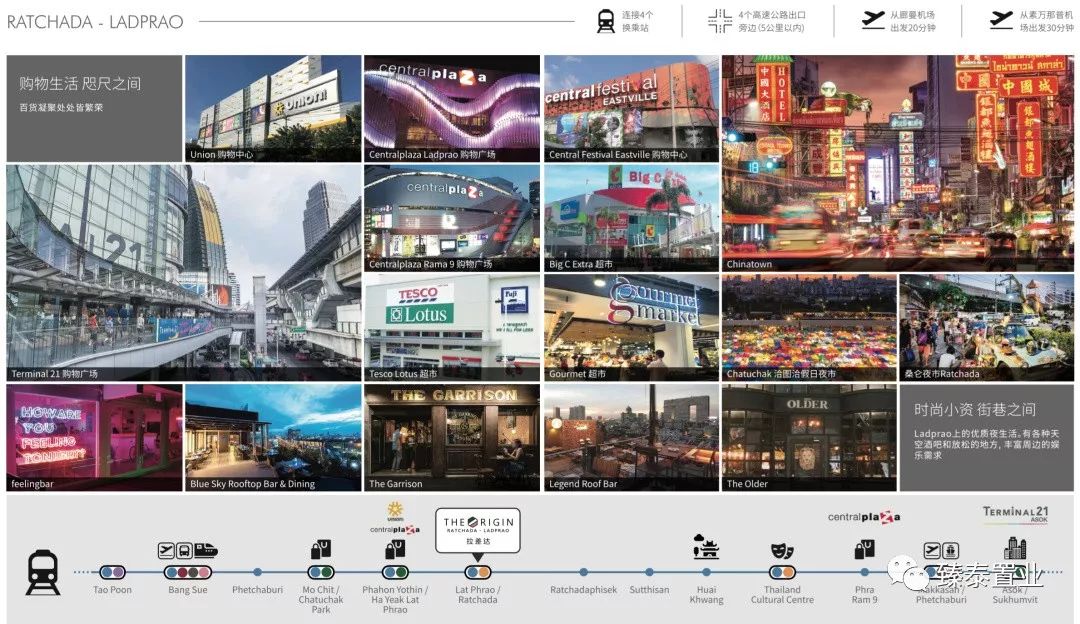Click the RATCHADA - LADPRAO page title
The height and width of the screenshot is (624, 1080).
point(95,22)
